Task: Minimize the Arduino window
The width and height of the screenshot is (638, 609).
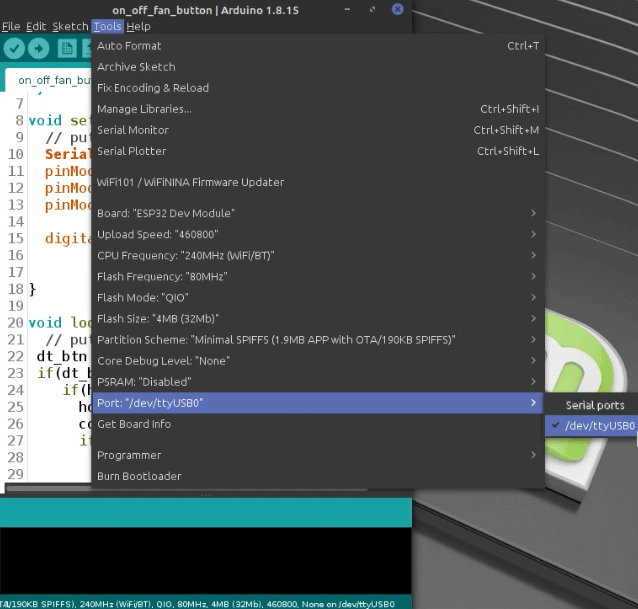Action: coord(347,9)
